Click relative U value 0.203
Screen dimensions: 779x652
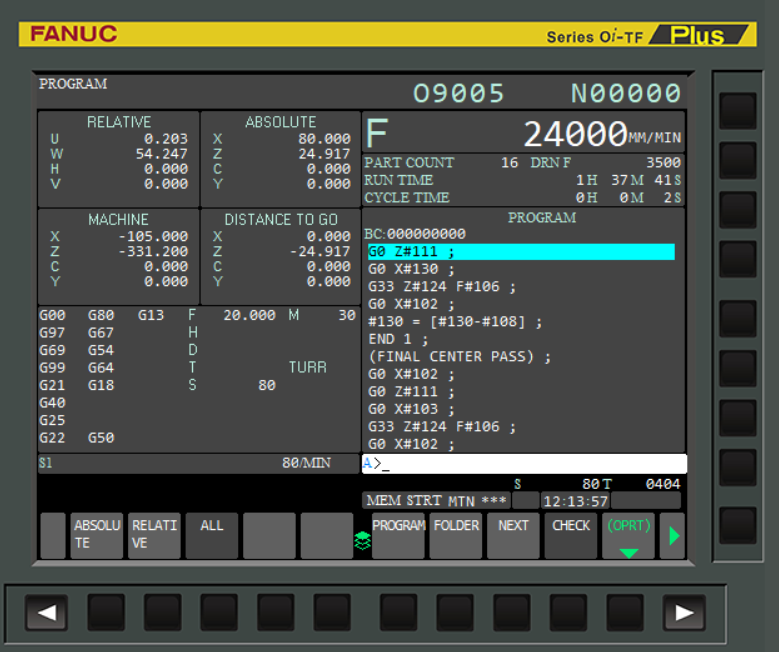[x=166, y=139]
